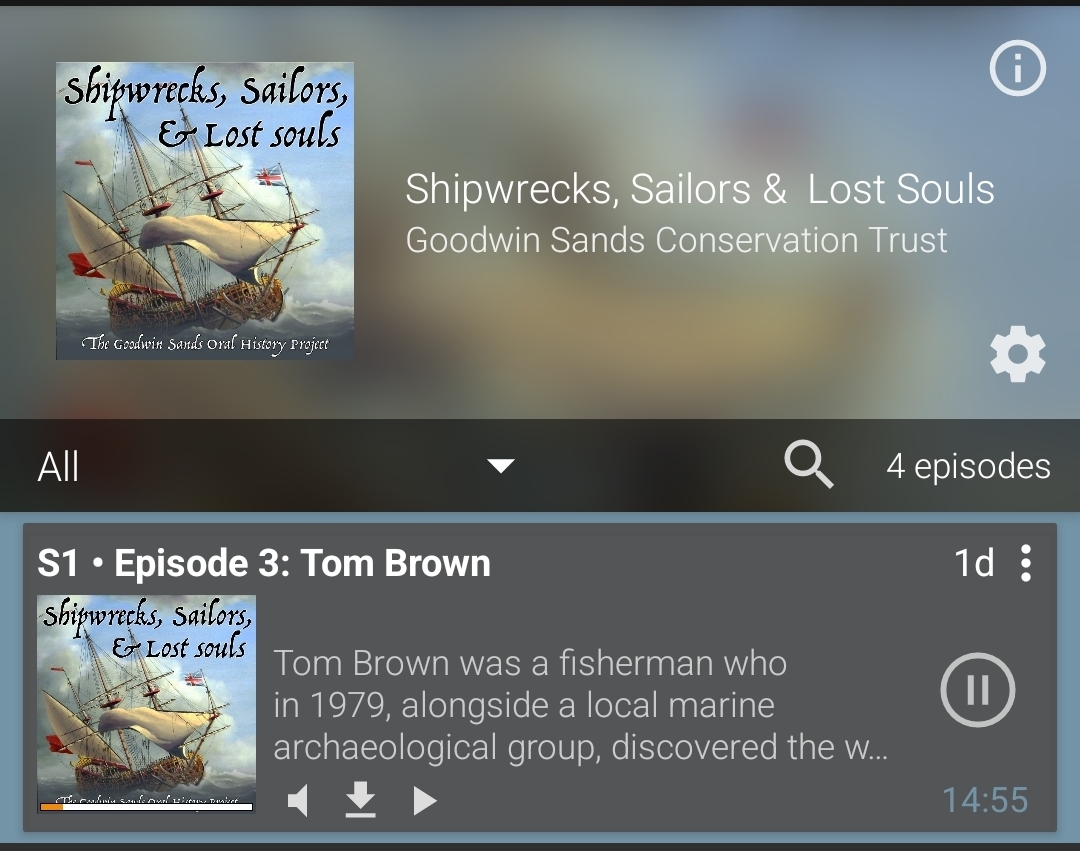Expand the episode filter dropdown arrow
The width and height of the screenshot is (1080, 851).
click(500, 466)
